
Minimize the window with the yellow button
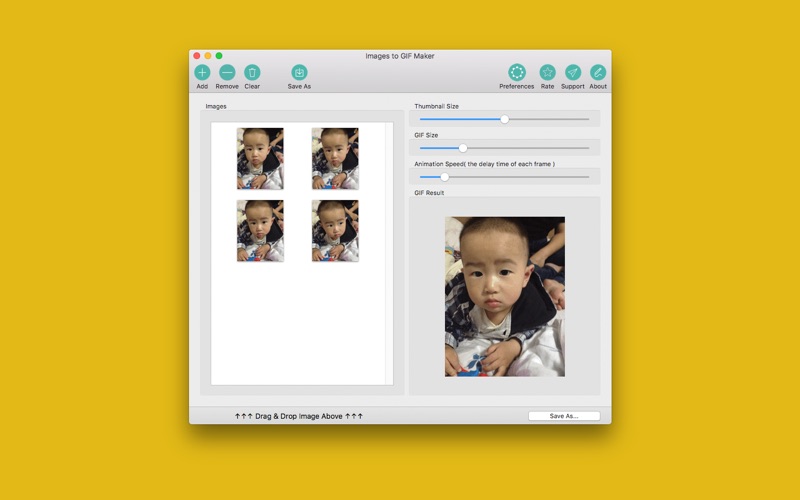tap(208, 56)
